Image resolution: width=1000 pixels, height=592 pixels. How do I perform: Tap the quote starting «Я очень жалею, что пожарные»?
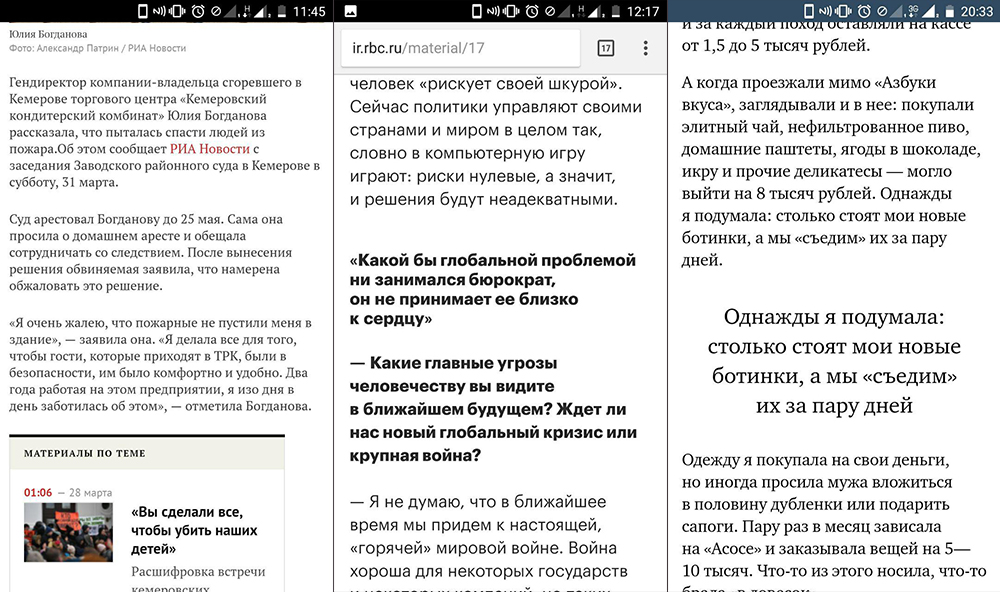click(x=160, y=364)
